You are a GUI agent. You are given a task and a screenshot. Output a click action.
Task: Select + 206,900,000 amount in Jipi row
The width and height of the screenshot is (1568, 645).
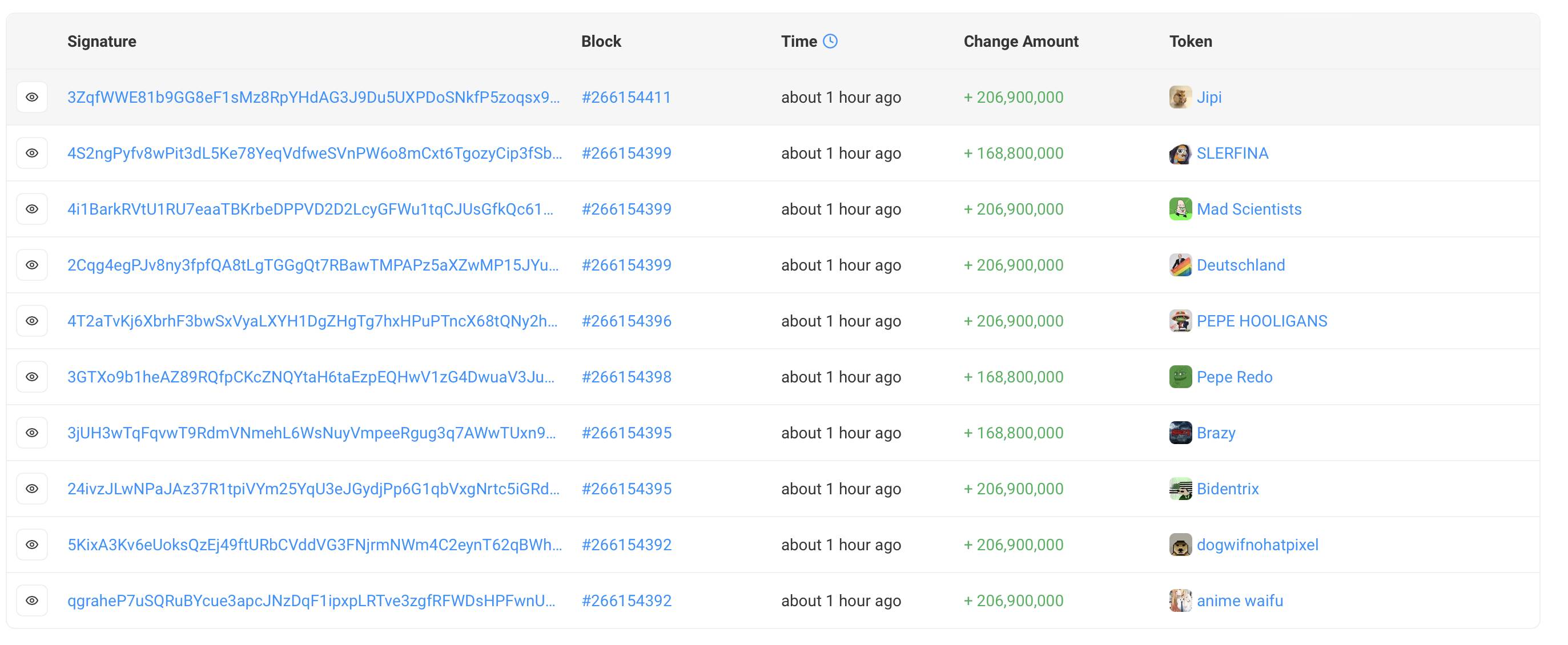click(1014, 98)
